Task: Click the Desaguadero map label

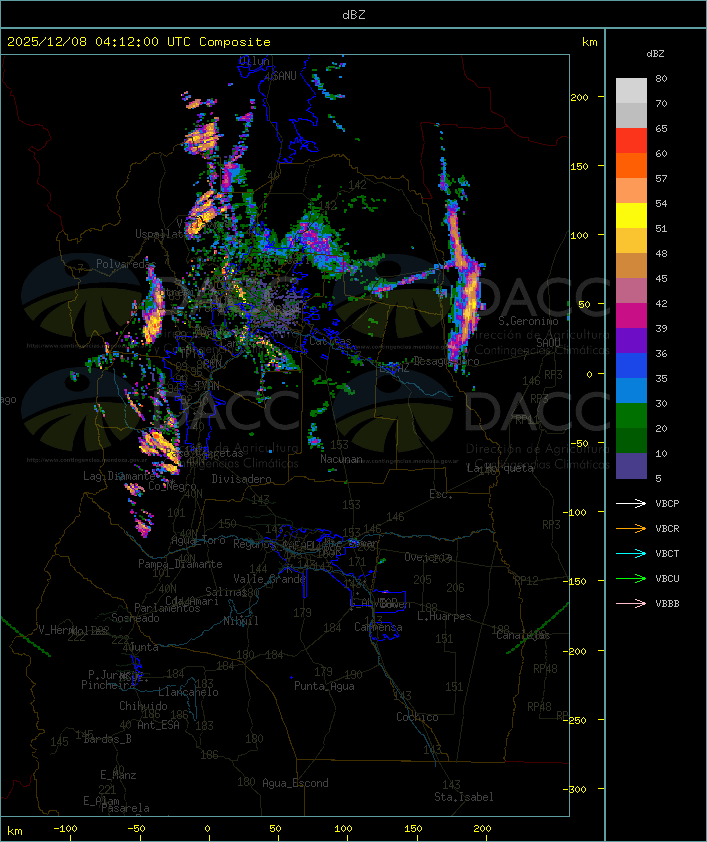Action: tap(446, 361)
